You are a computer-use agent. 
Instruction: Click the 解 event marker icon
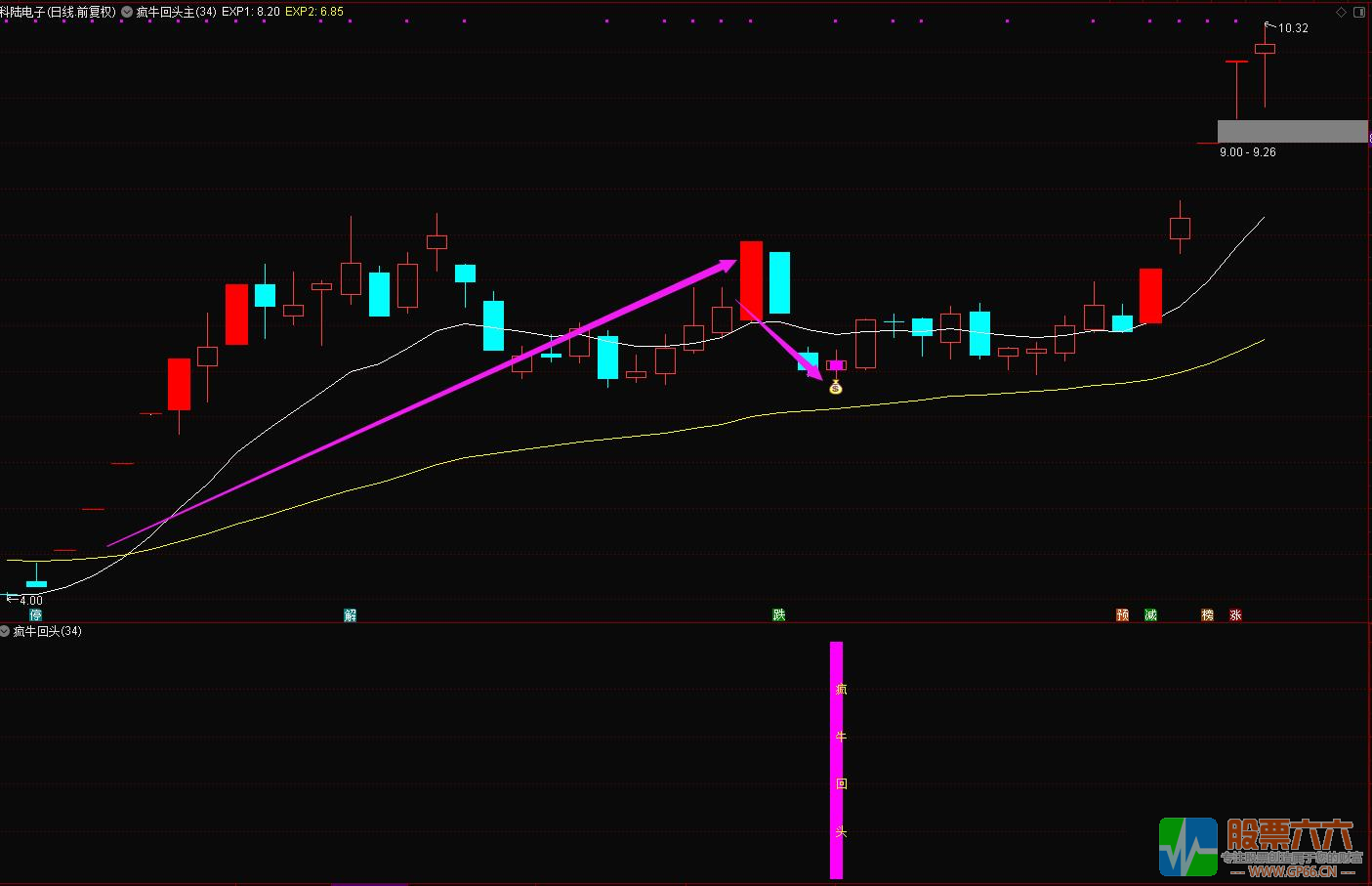click(x=350, y=614)
